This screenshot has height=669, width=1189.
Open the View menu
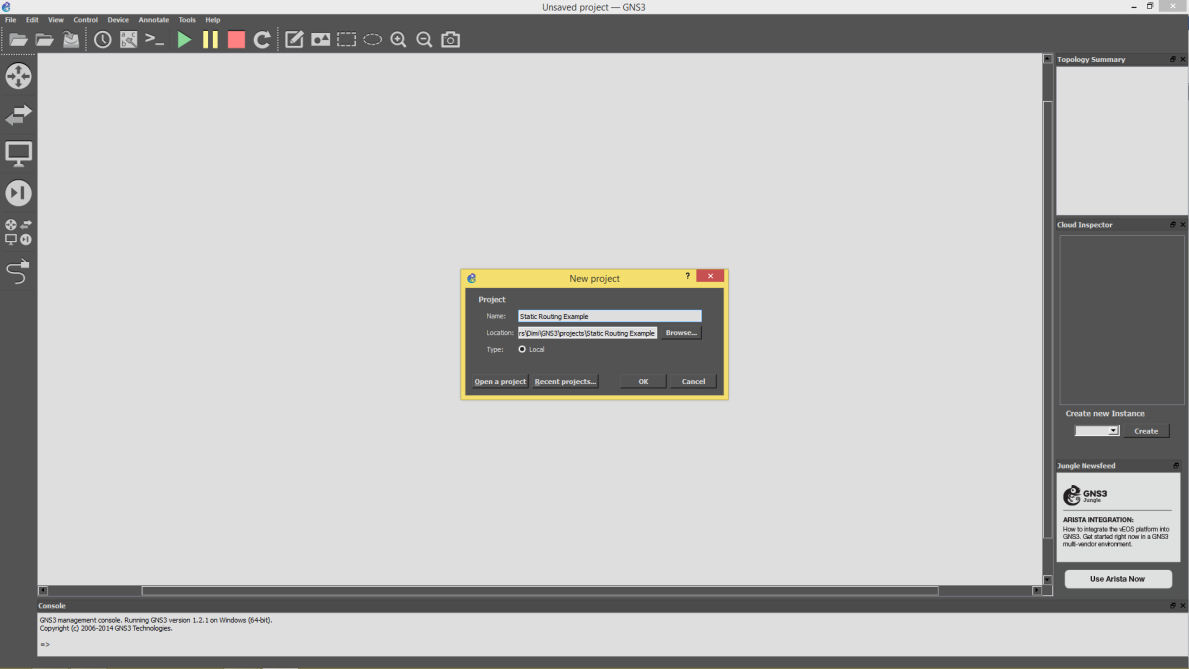click(56, 20)
